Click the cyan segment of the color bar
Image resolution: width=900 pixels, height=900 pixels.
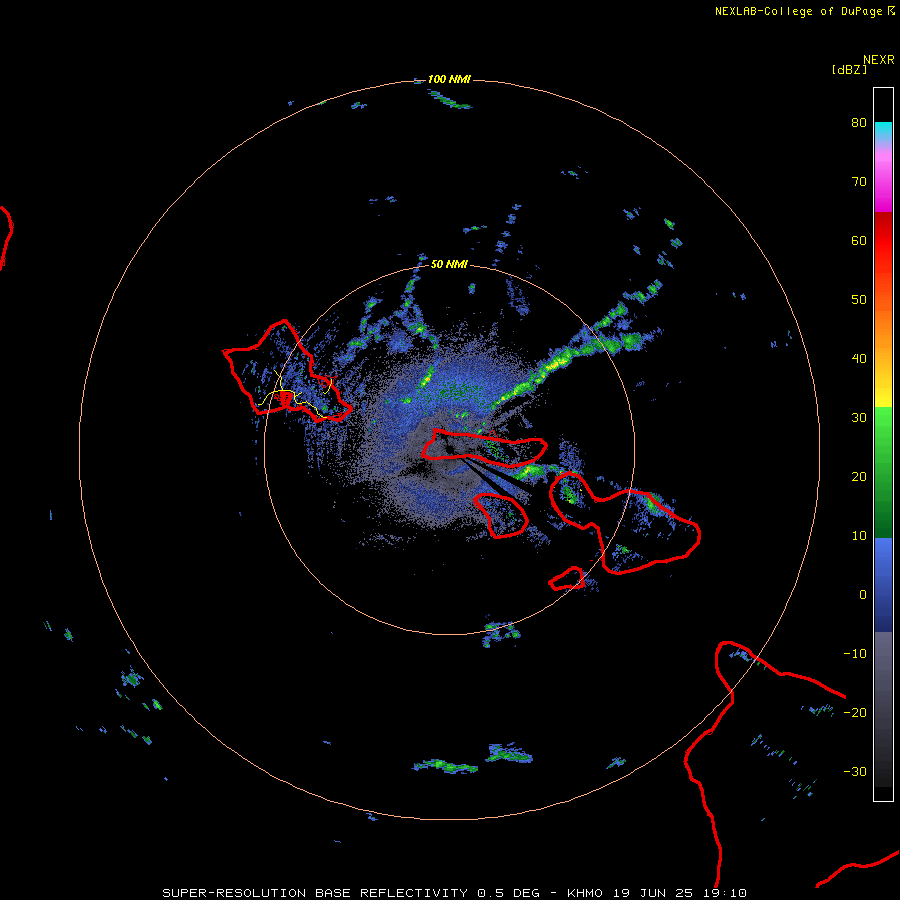(883, 131)
